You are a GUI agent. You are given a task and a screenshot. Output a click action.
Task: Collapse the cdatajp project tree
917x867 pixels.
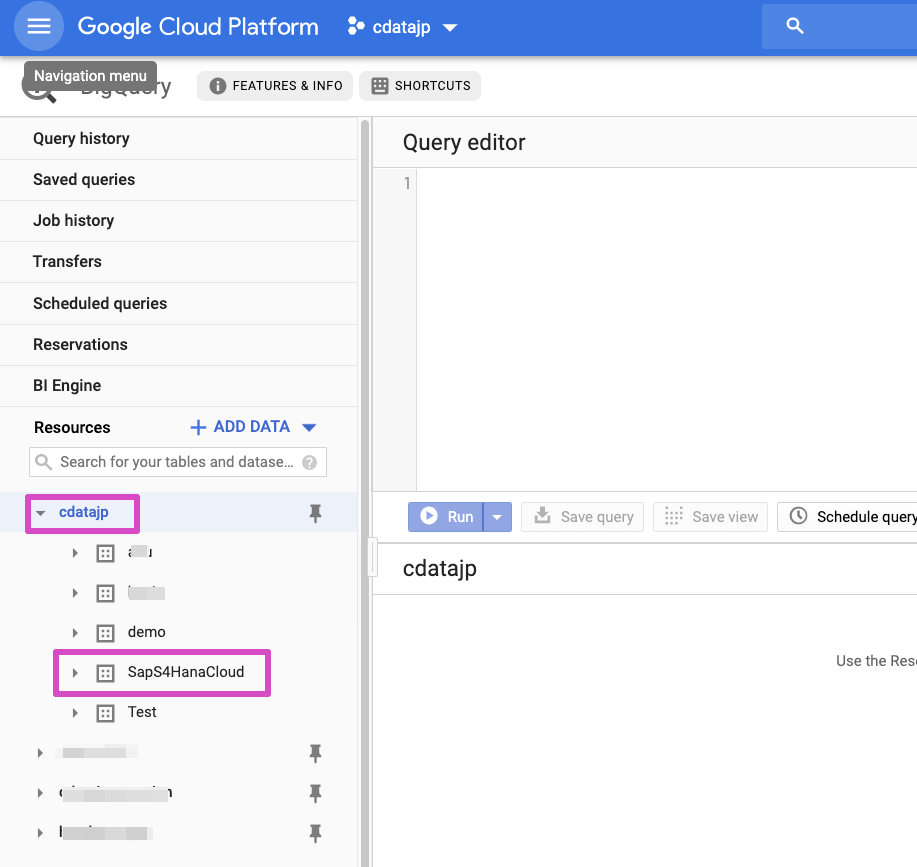tap(41, 513)
